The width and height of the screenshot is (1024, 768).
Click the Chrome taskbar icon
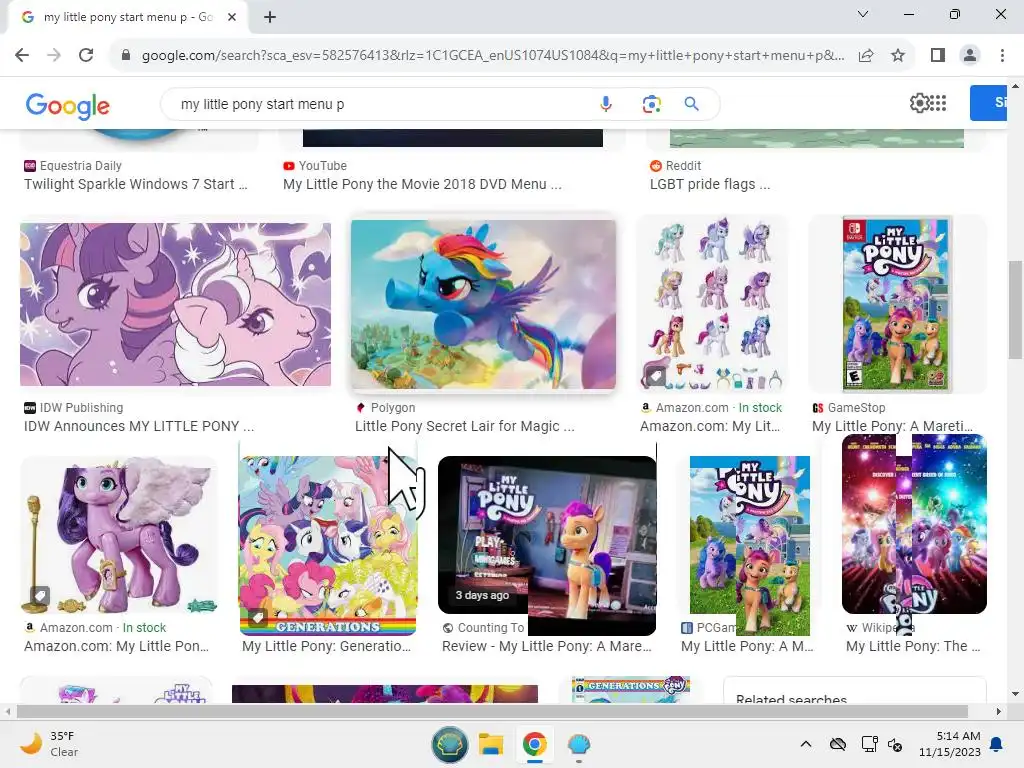pyautogui.click(x=534, y=744)
